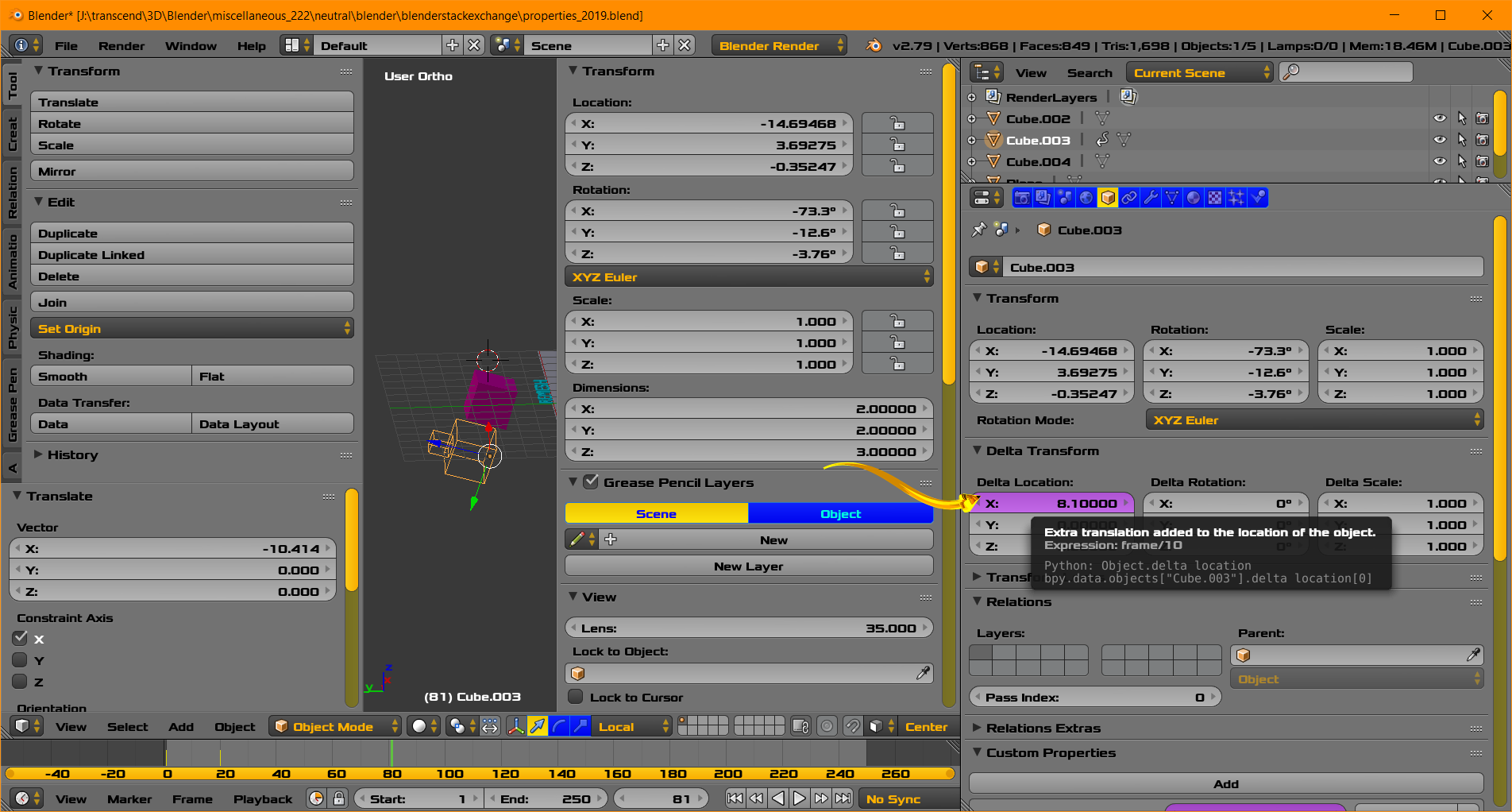The width and height of the screenshot is (1512, 812).
Task: Toggle selectability arrow of Cube.003
Action: pyautogui.click(x=1461, y=140)
